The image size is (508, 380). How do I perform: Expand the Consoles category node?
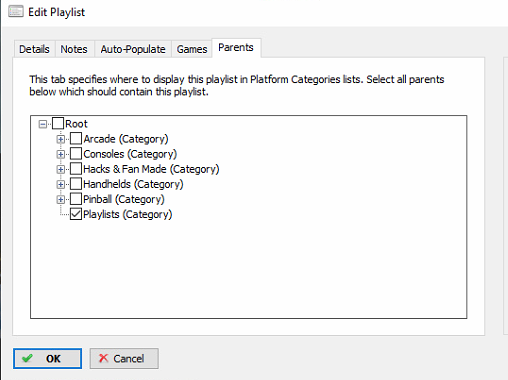tap(61, 154)
